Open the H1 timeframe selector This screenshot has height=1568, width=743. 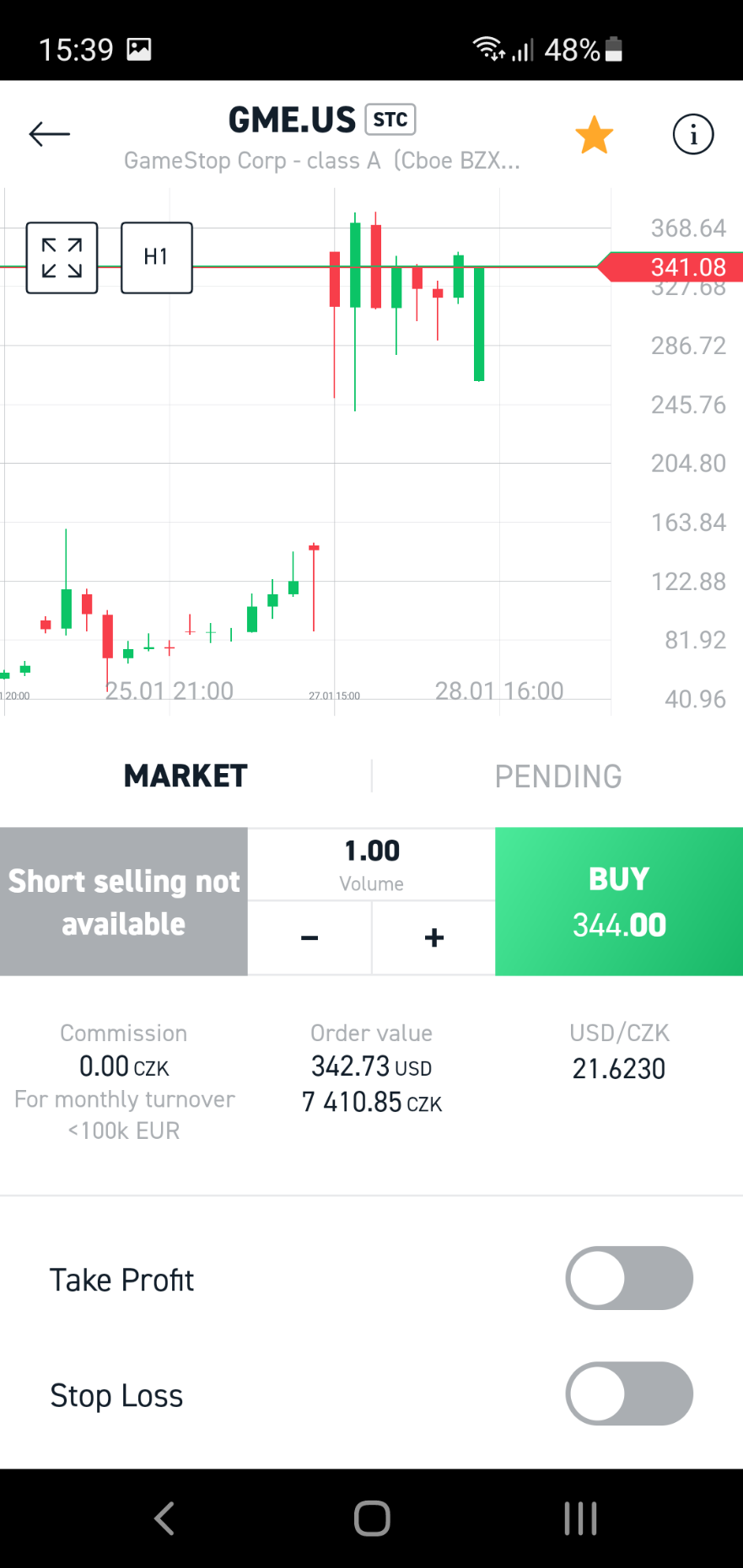[x=157, y=258]
